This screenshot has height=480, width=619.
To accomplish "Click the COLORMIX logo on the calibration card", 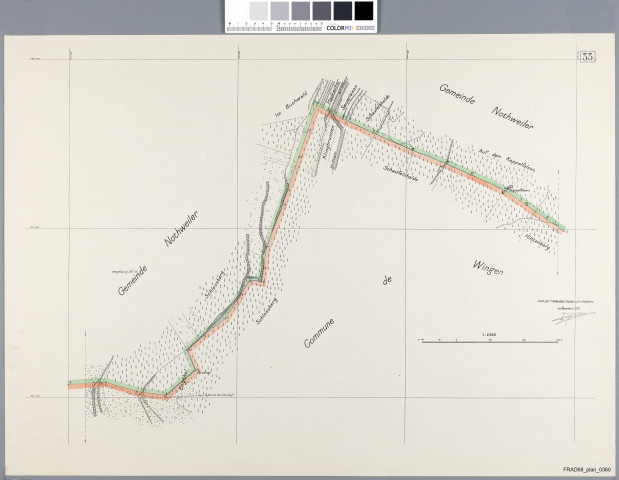I will pos(339,27).
